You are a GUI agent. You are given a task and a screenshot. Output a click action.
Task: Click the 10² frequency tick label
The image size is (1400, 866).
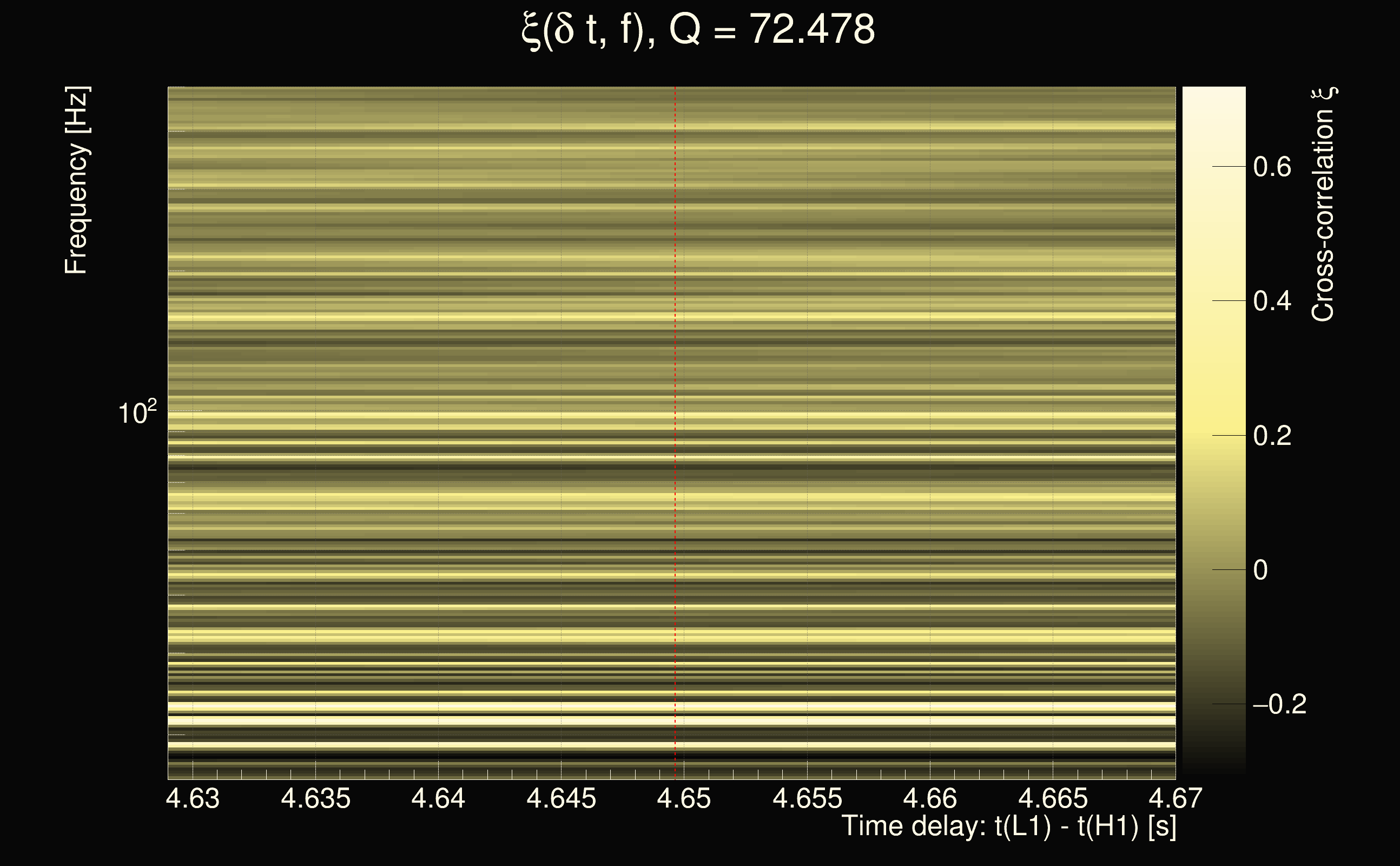(137, 412)
